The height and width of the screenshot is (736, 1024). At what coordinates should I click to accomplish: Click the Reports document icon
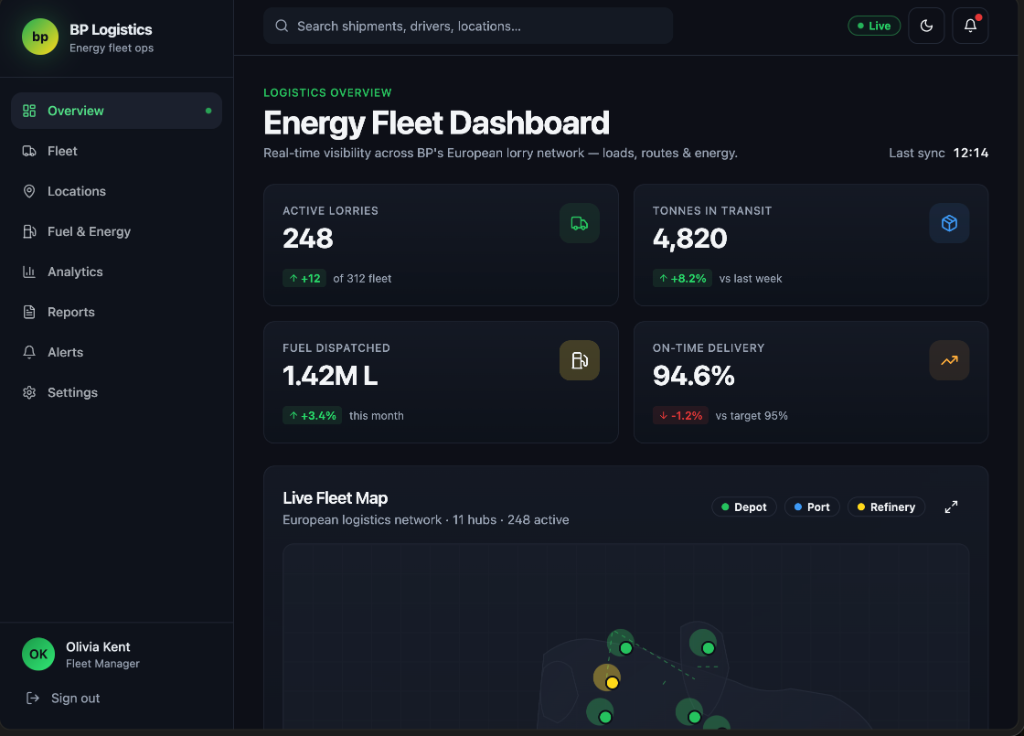tap(29, 312)
